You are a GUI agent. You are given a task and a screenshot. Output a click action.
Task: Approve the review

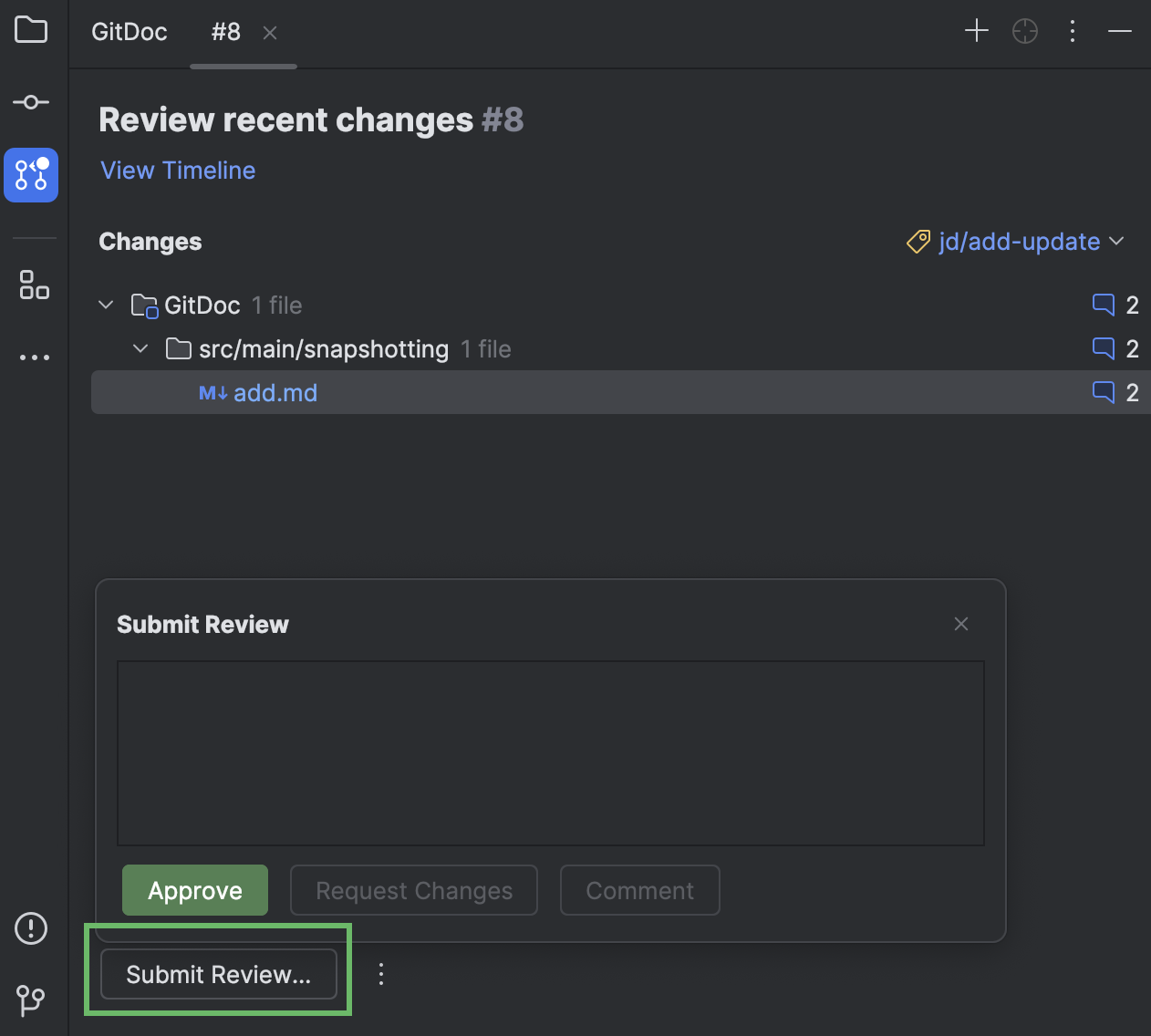click(x=194, y=890)
